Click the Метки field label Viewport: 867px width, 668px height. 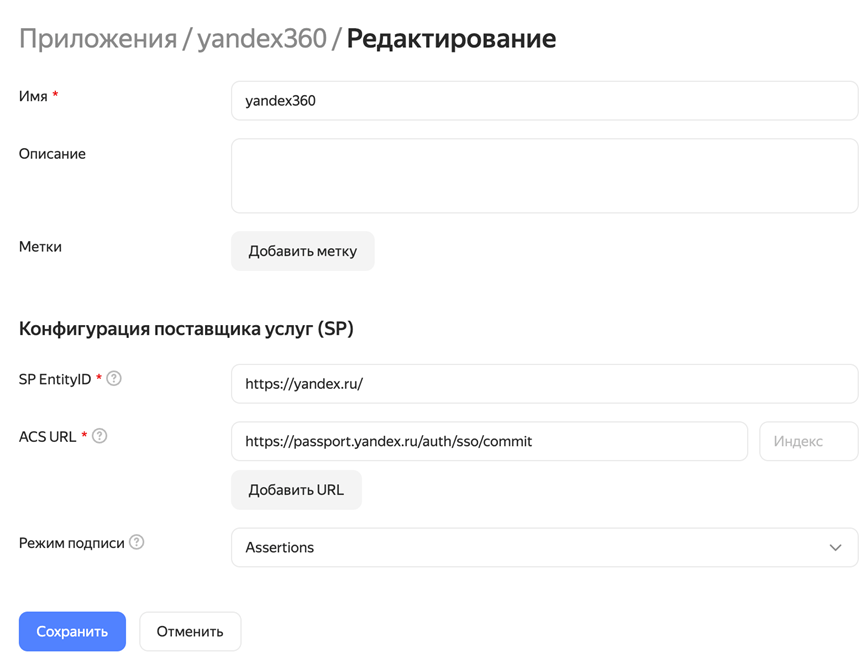40,247
